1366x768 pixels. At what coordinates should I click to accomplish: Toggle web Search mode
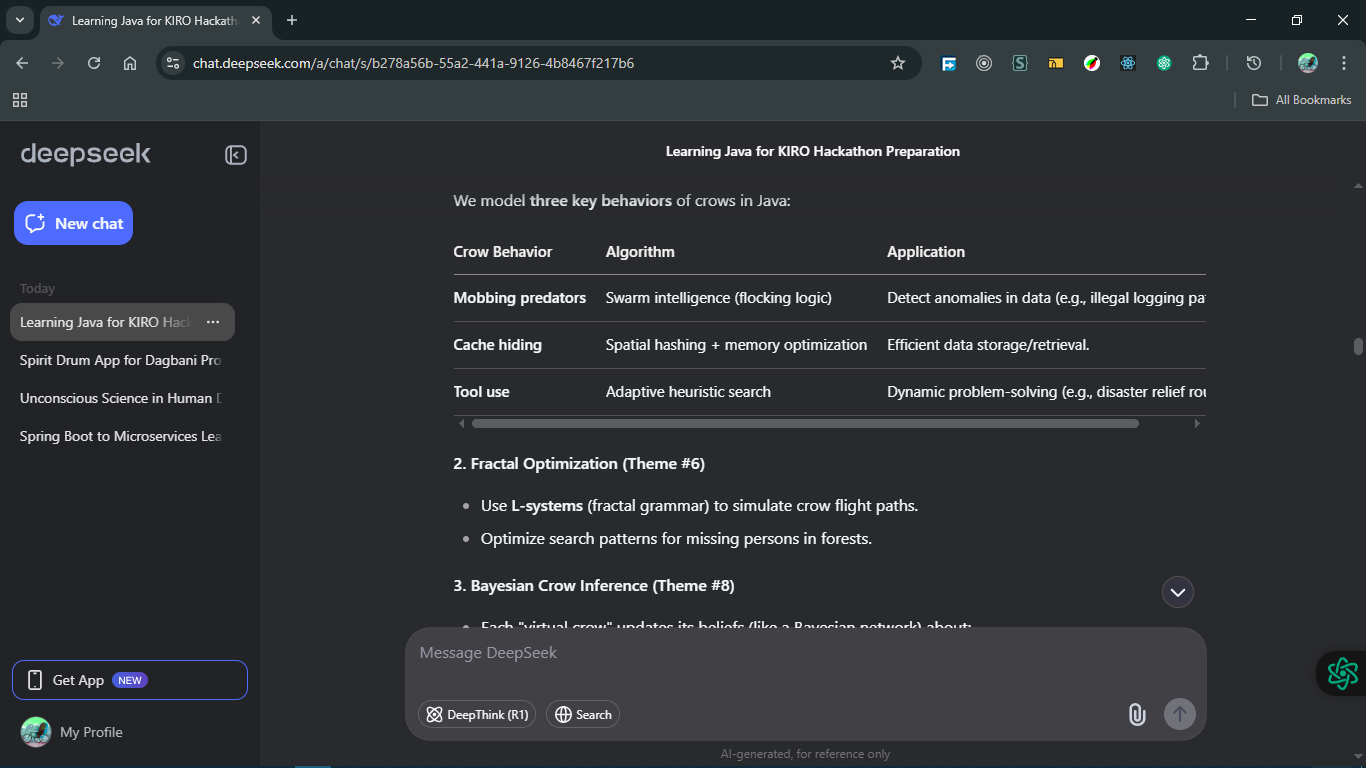(583, 714)
